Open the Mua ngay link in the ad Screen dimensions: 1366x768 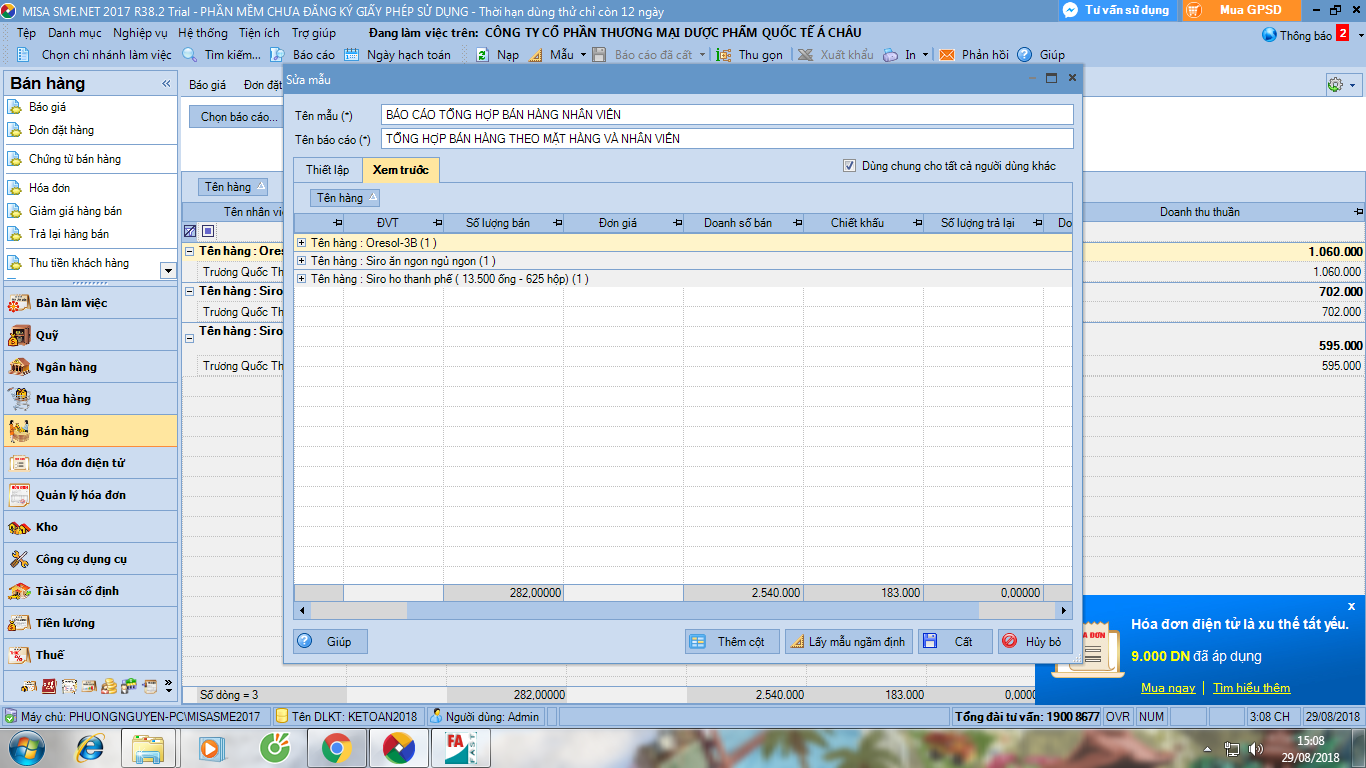click(x=1168, y=688)
